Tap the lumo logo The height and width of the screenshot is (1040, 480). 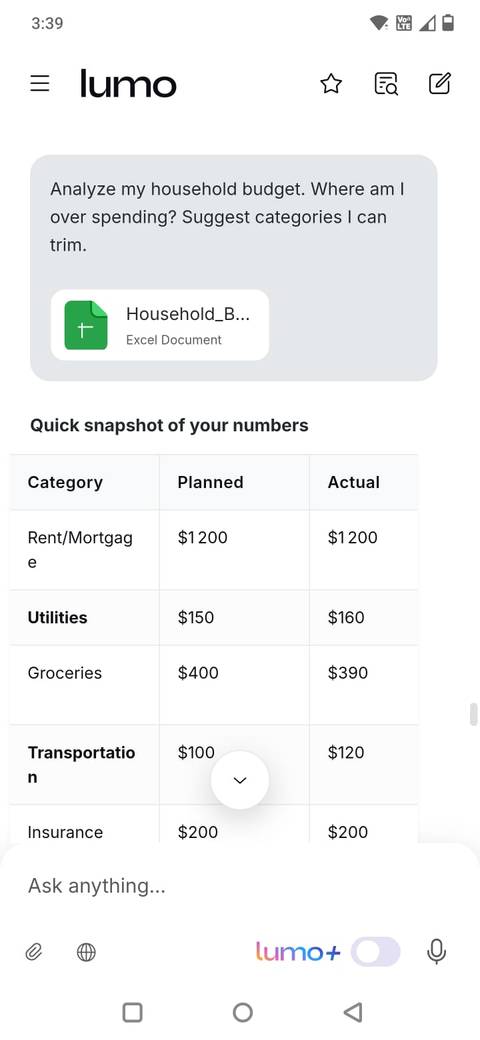coord(128,84)
